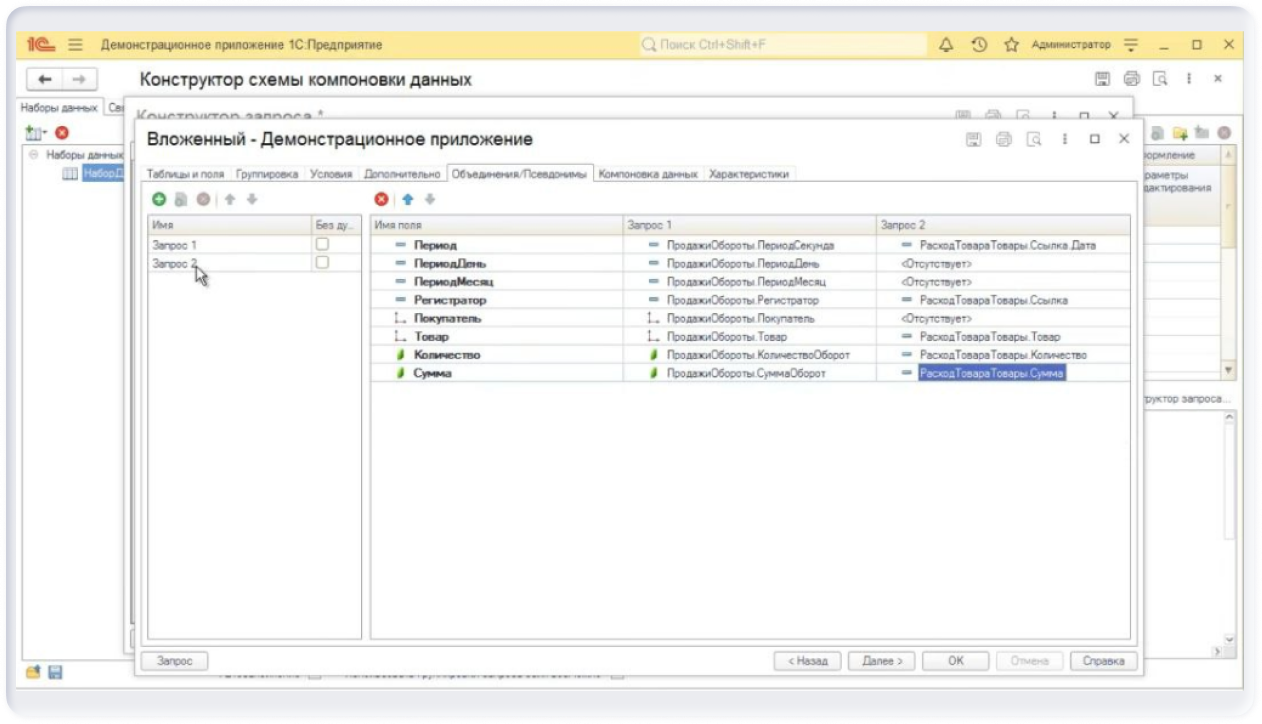Click the green add query icon
1262x724 pixels.
pyautogui.click(x=159, y=200)
